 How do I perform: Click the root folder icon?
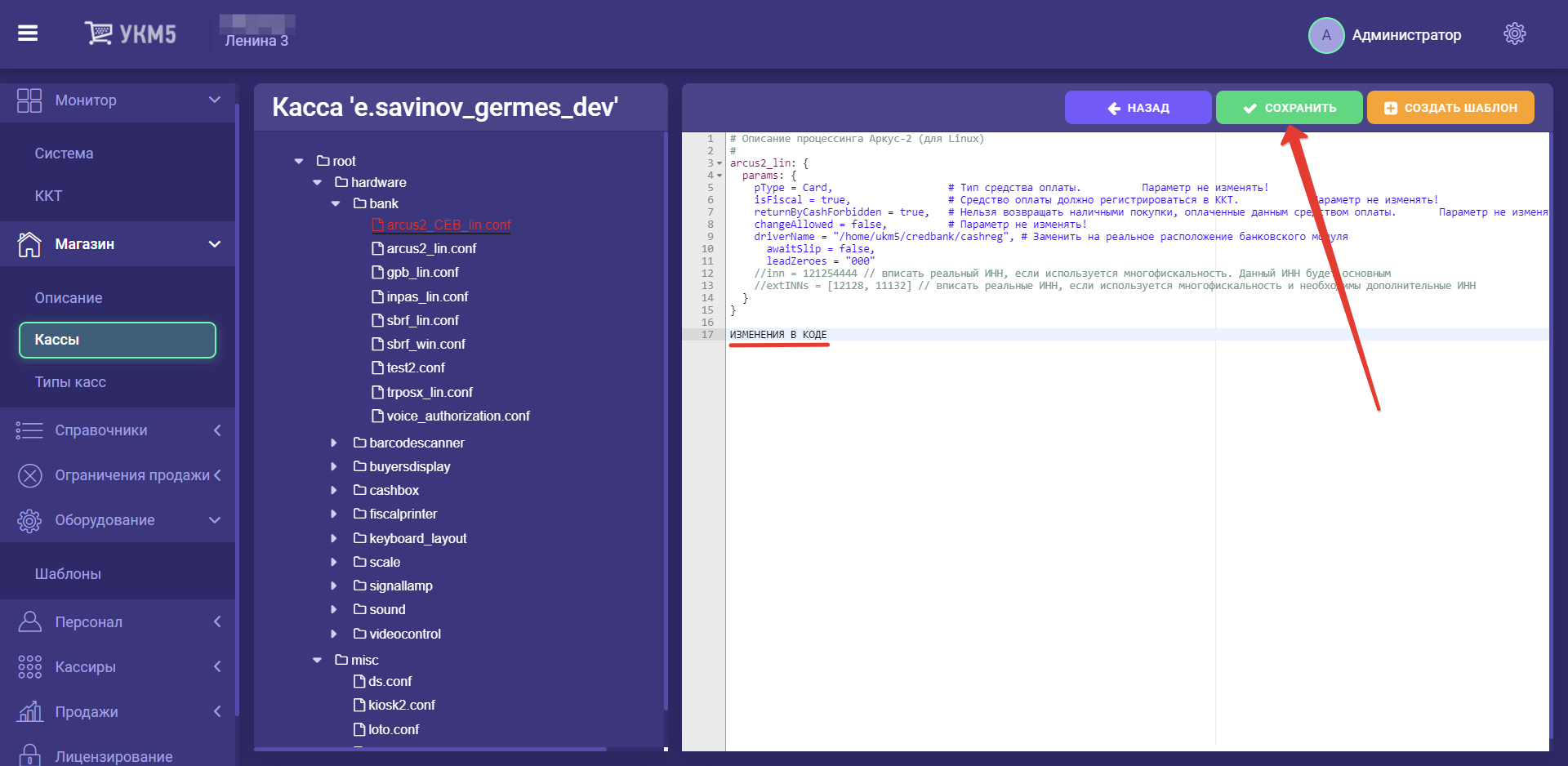[323, 161]
